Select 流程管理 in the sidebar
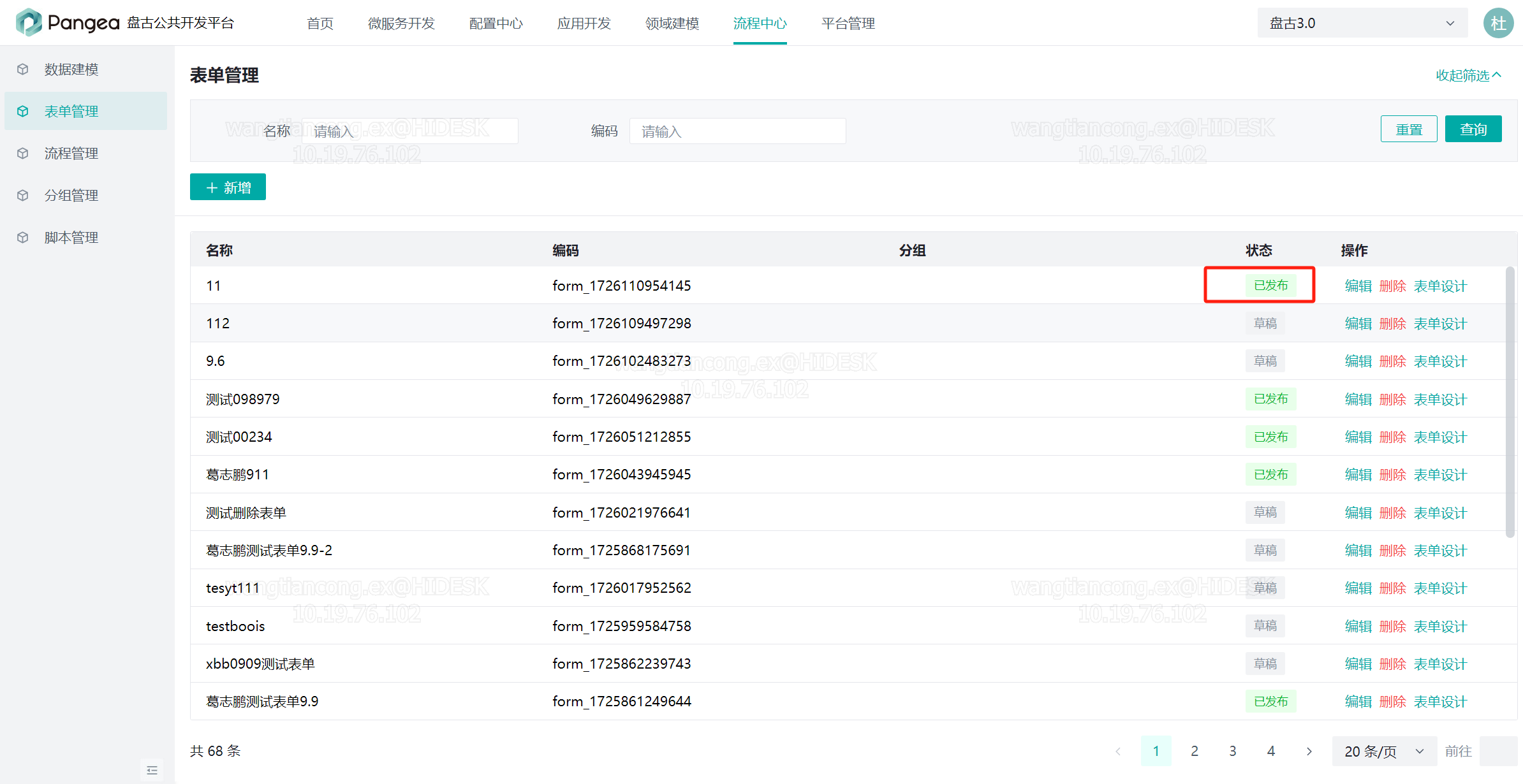 85,153
